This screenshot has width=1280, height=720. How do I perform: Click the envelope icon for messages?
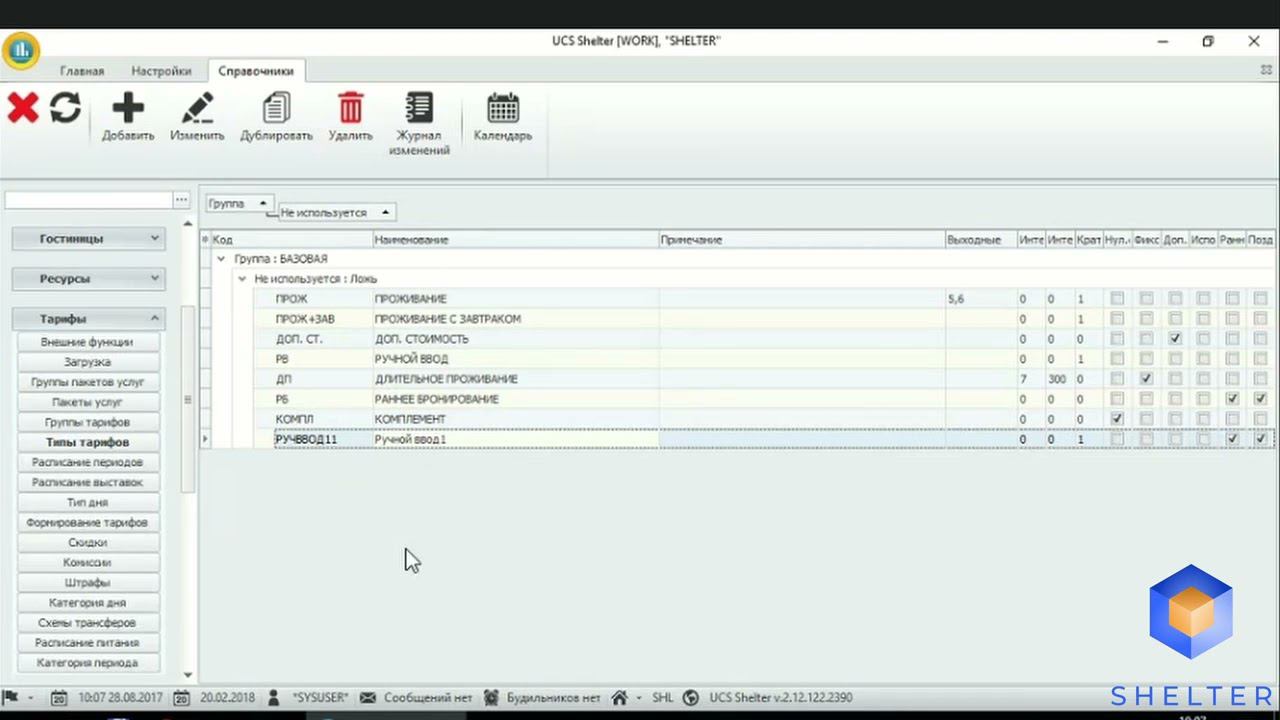click(368, 698)
